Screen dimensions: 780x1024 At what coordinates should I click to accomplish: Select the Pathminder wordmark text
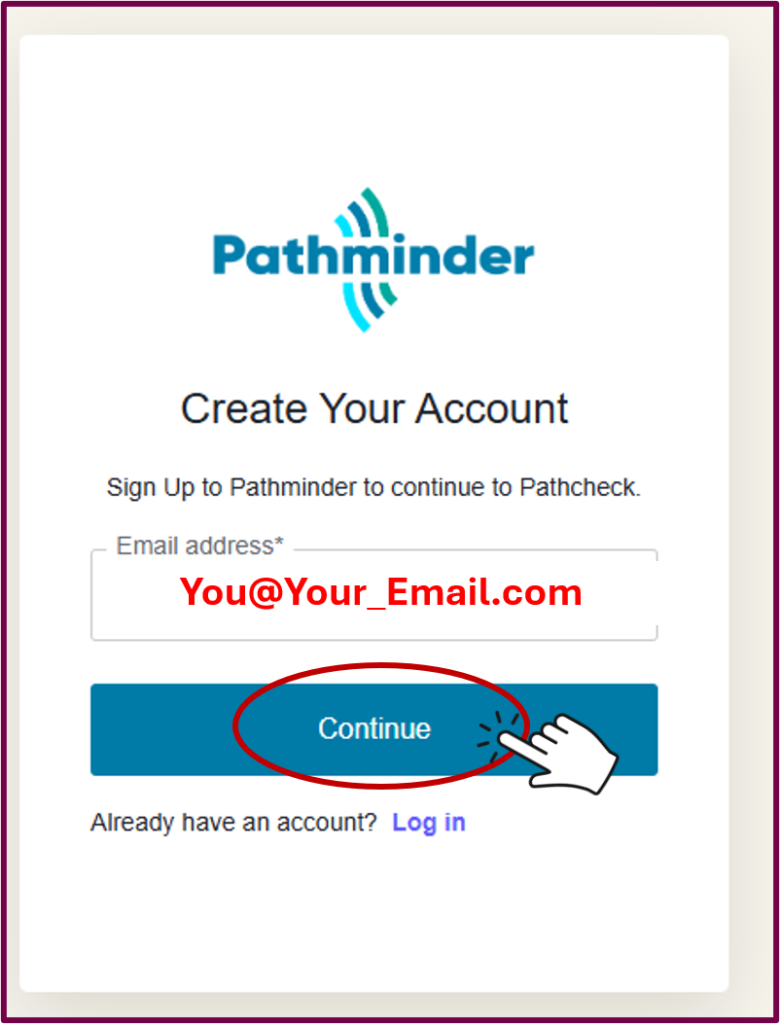[373, 256]
